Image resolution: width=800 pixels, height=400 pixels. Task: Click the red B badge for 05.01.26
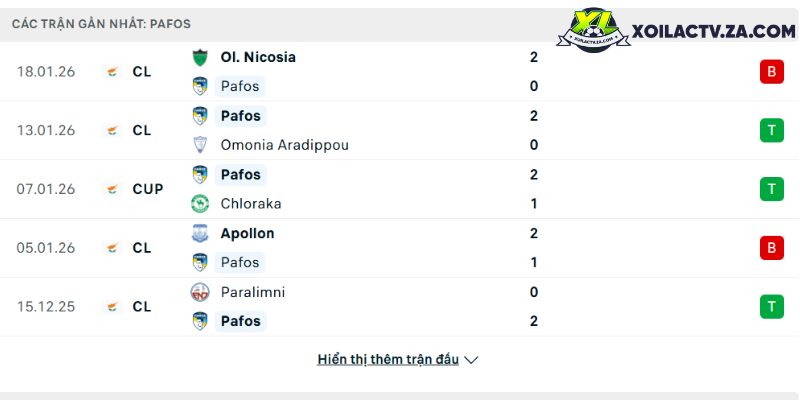pos(771,247)
